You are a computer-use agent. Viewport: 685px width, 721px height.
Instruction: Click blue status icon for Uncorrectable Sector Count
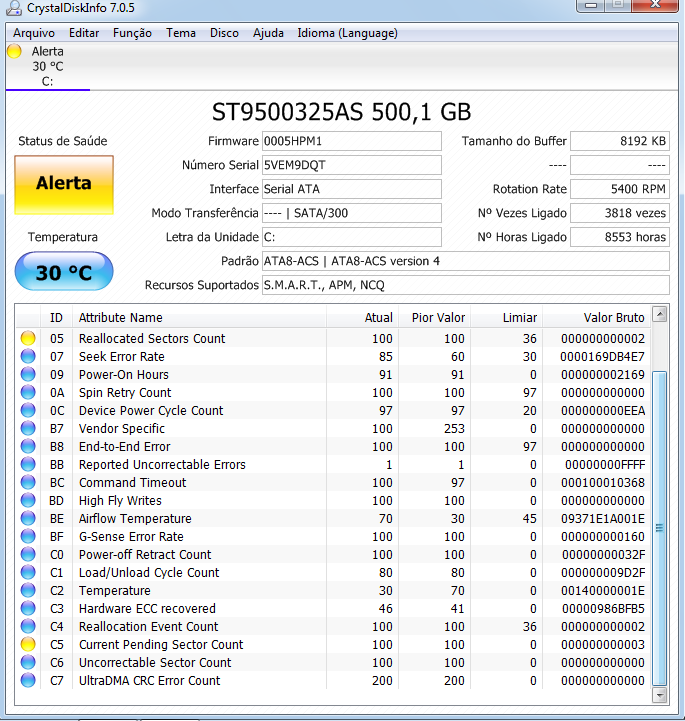[28, 662]
